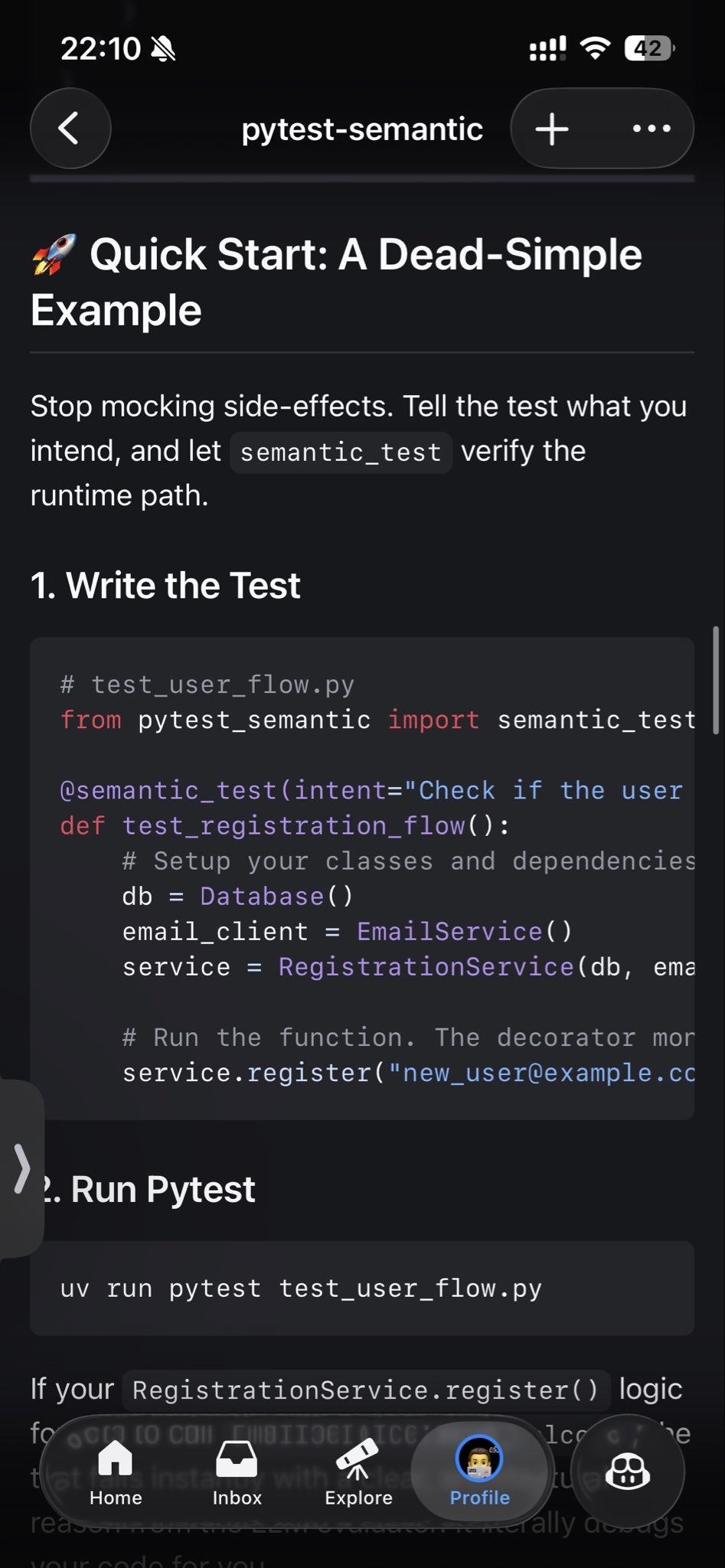Tap the RegistrationService.register() inline code
The image size is (725, 1568).
[x=365, y=1390]
